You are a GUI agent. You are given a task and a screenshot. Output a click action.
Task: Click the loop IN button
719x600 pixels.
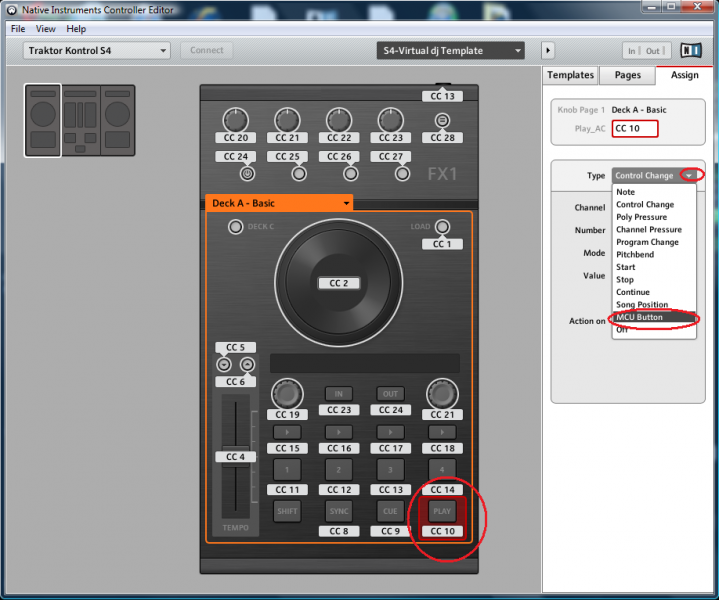[339, 394]
